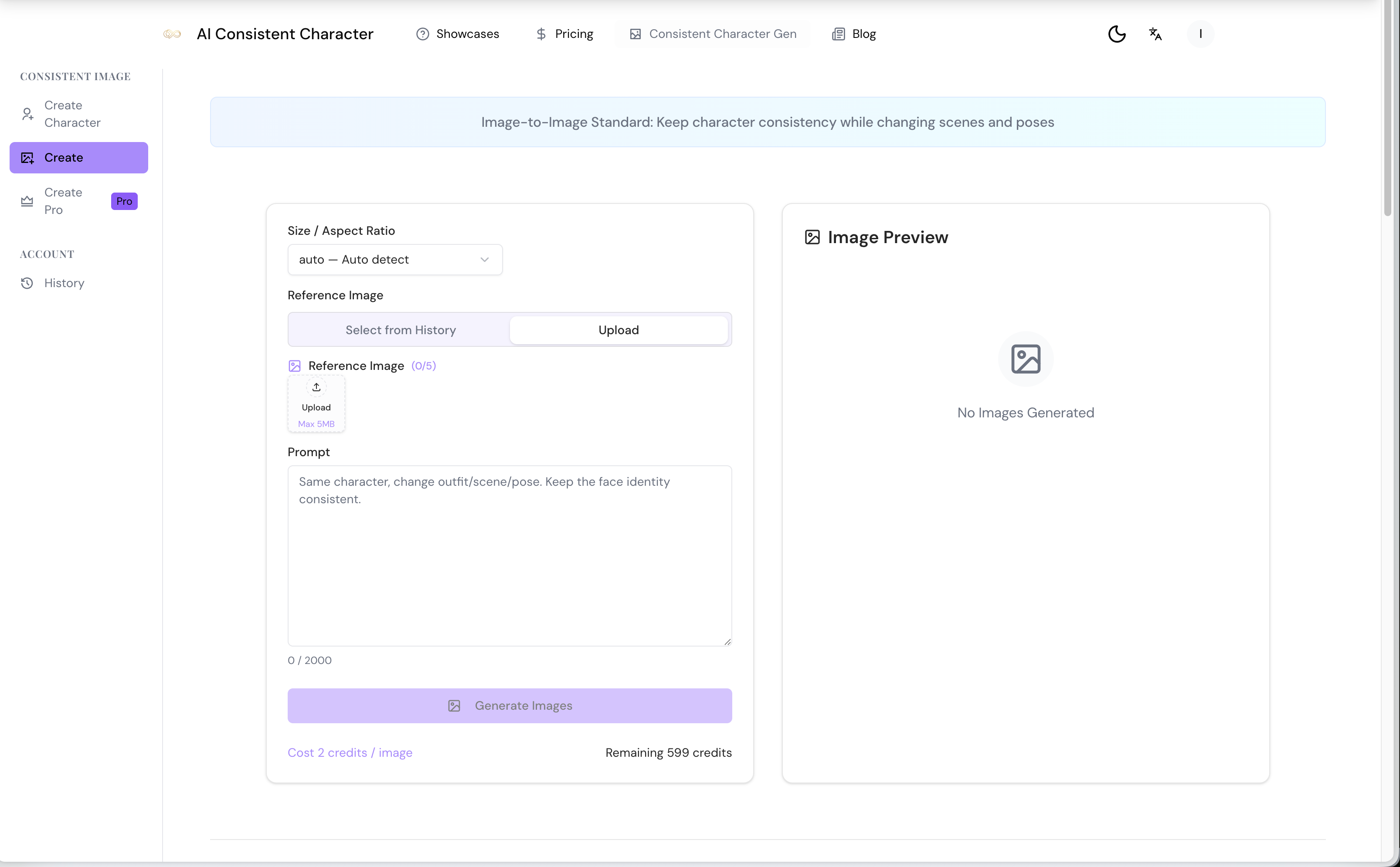Select the Create Character person icon

pyautogui.click(x=27, y=114)
